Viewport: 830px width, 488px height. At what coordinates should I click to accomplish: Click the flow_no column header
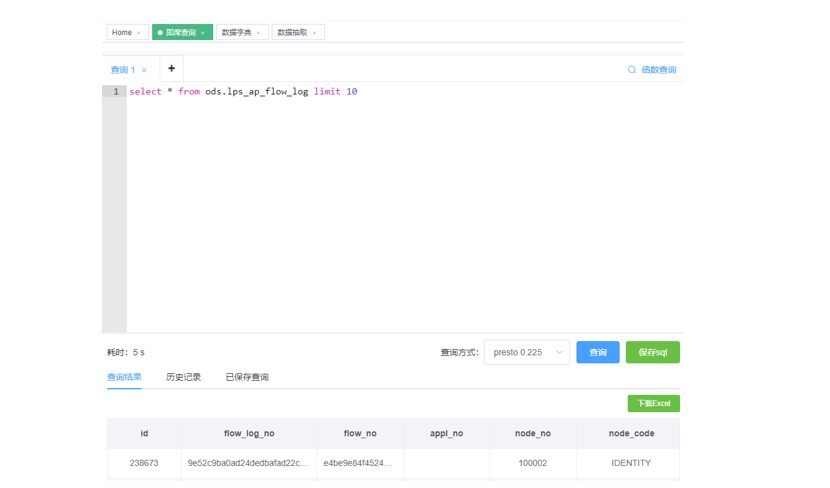tap(360, 433)
